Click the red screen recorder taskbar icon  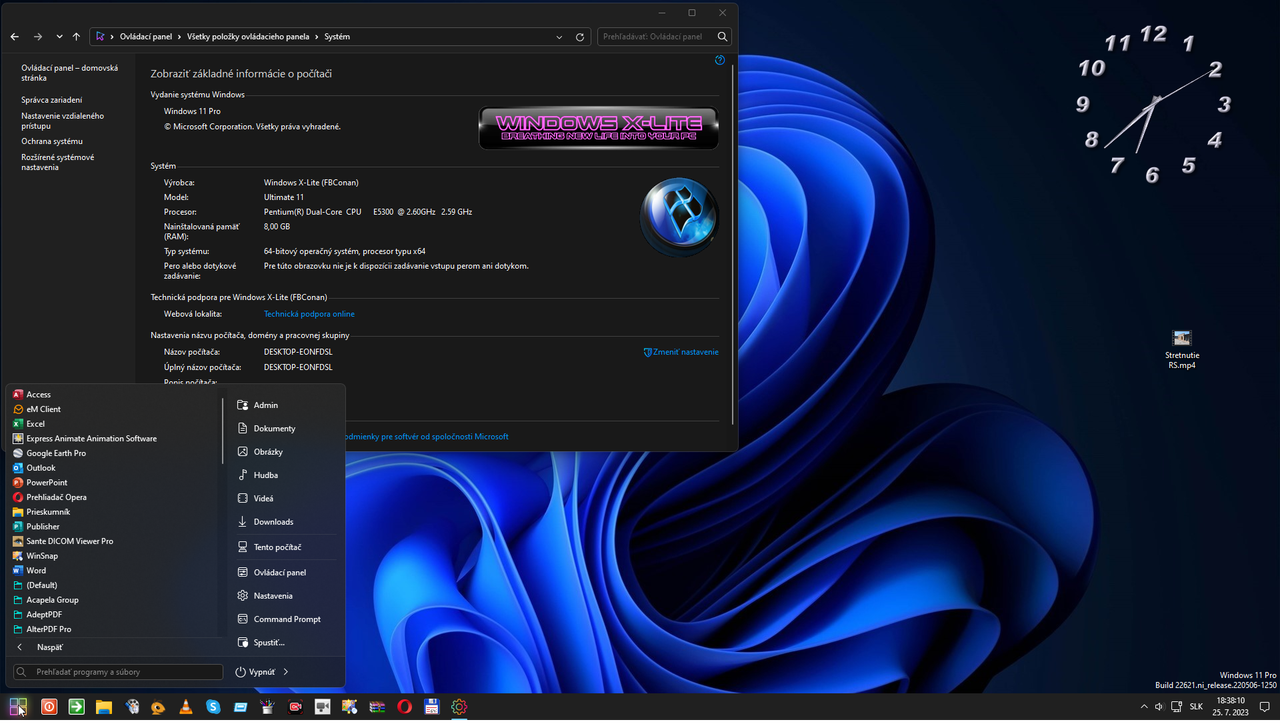click(x=295, y=707)
